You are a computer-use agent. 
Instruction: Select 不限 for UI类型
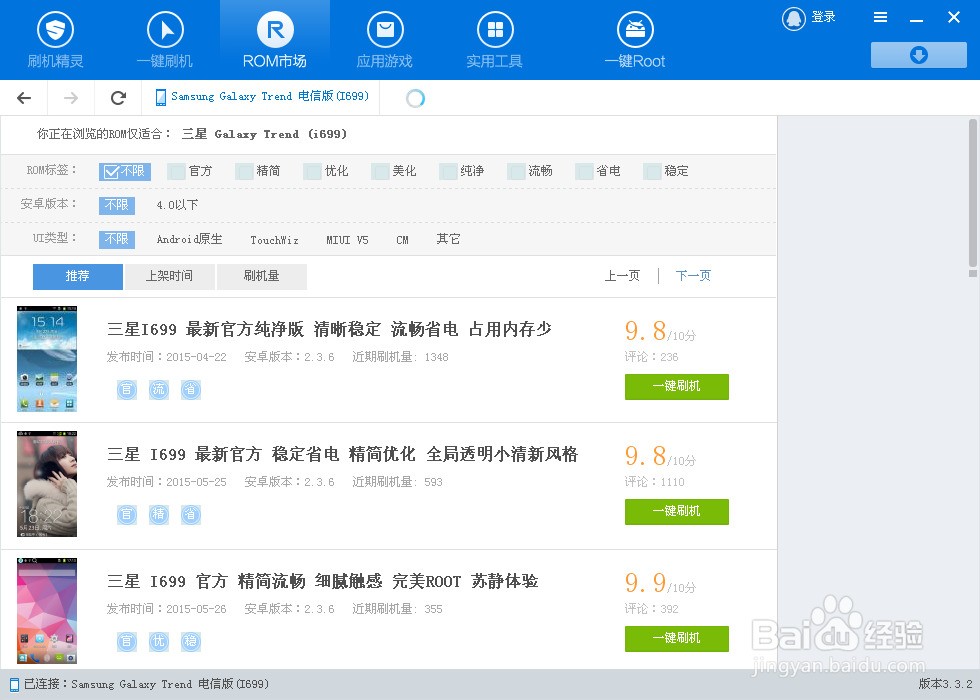click(x=117, y=239)
